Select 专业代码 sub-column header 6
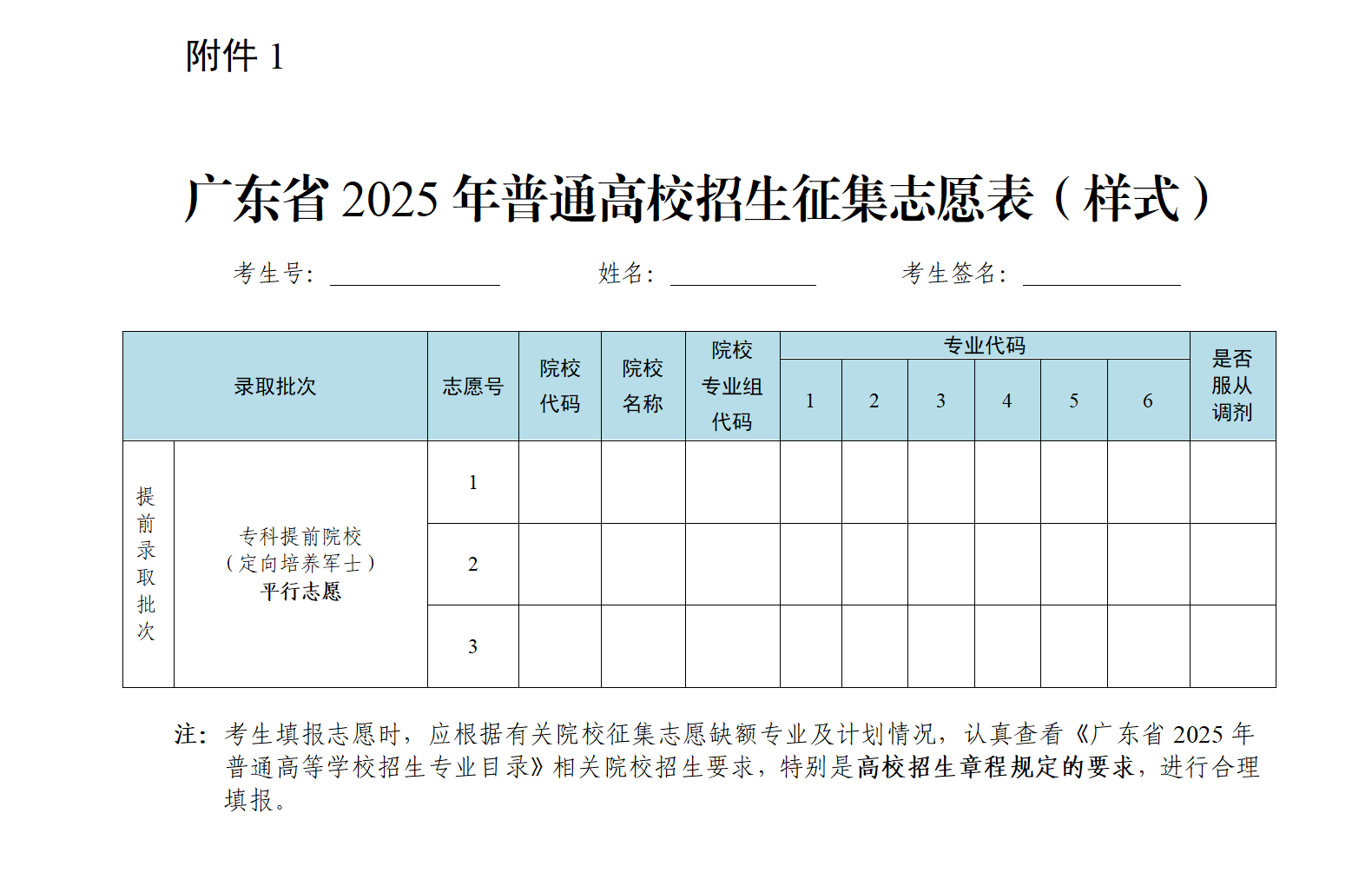This screenshot has width=1372, height=893. [x=1147, y=400]
